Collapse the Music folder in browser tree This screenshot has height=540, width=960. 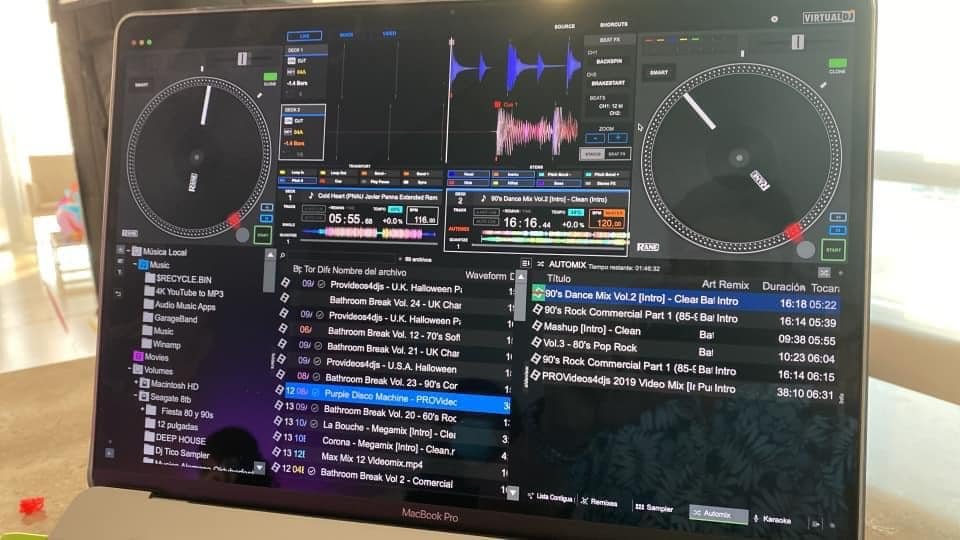click(x=135, y=264)
